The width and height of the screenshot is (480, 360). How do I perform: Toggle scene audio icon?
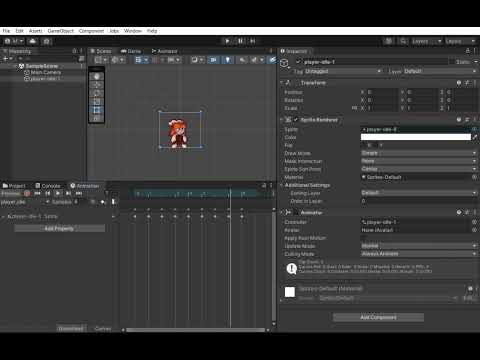[x=242, y=60]
